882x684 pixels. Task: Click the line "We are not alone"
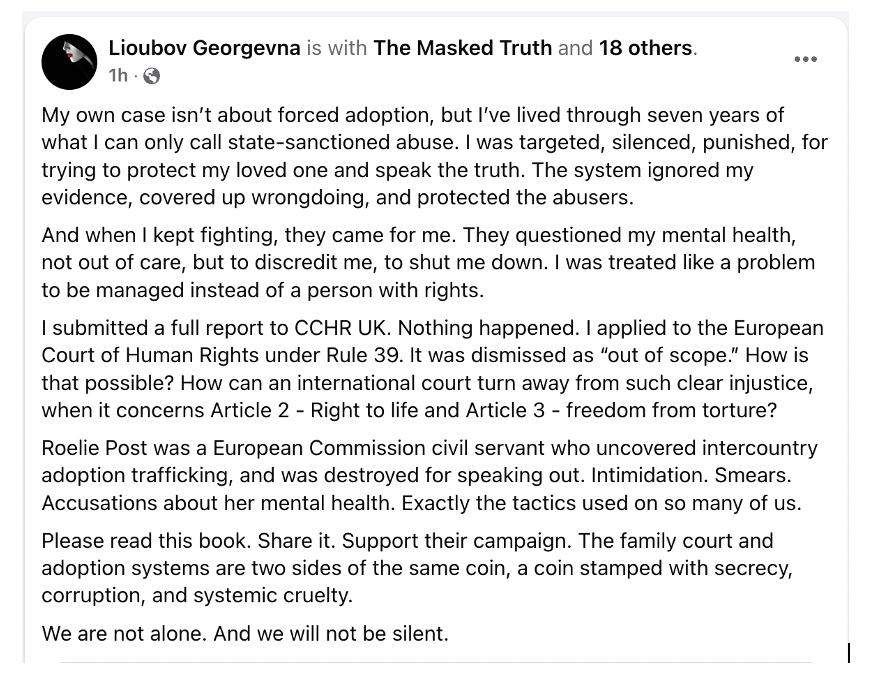coord(245,633)
